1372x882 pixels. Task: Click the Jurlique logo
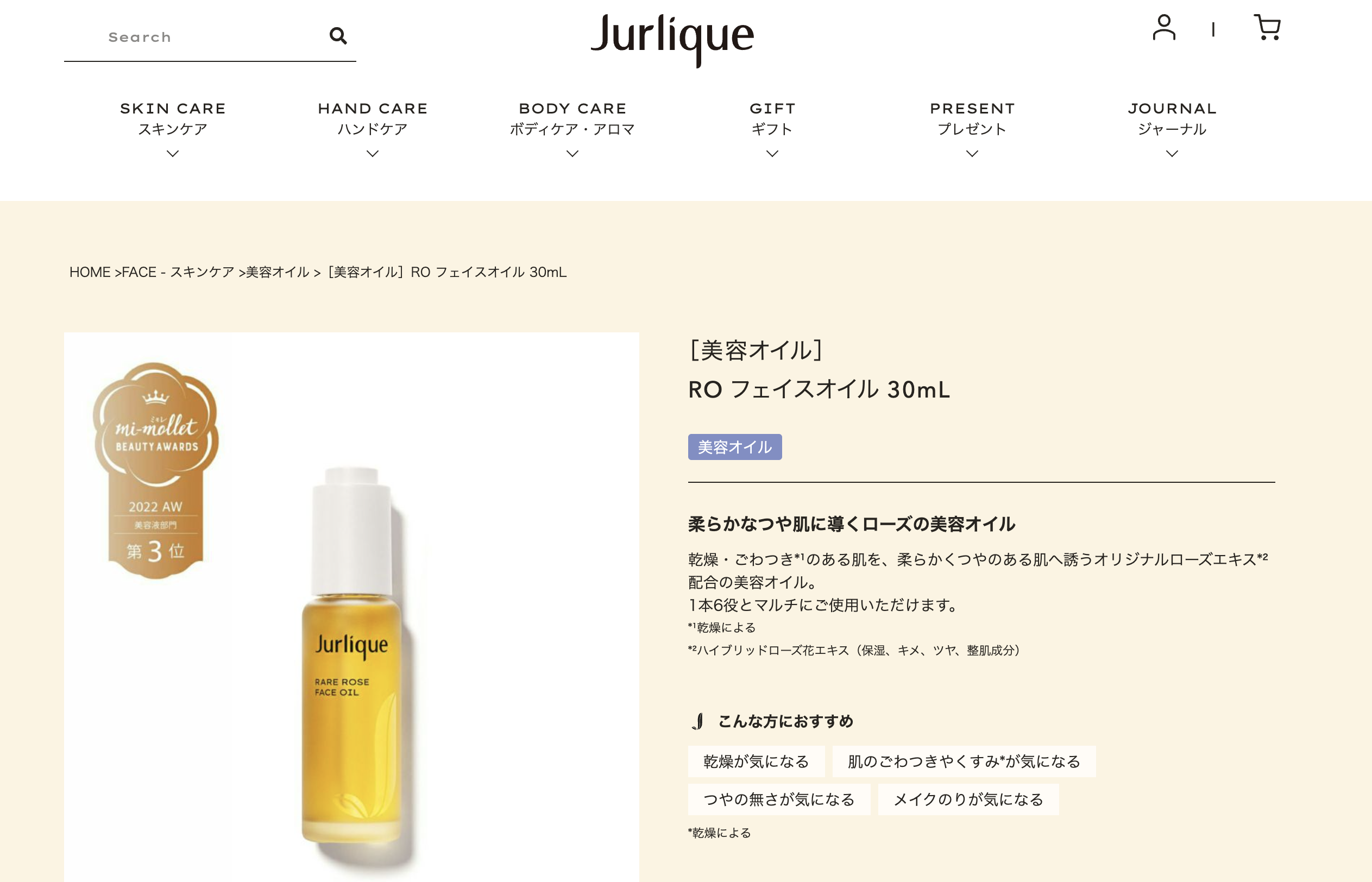(x=672, y=40)
